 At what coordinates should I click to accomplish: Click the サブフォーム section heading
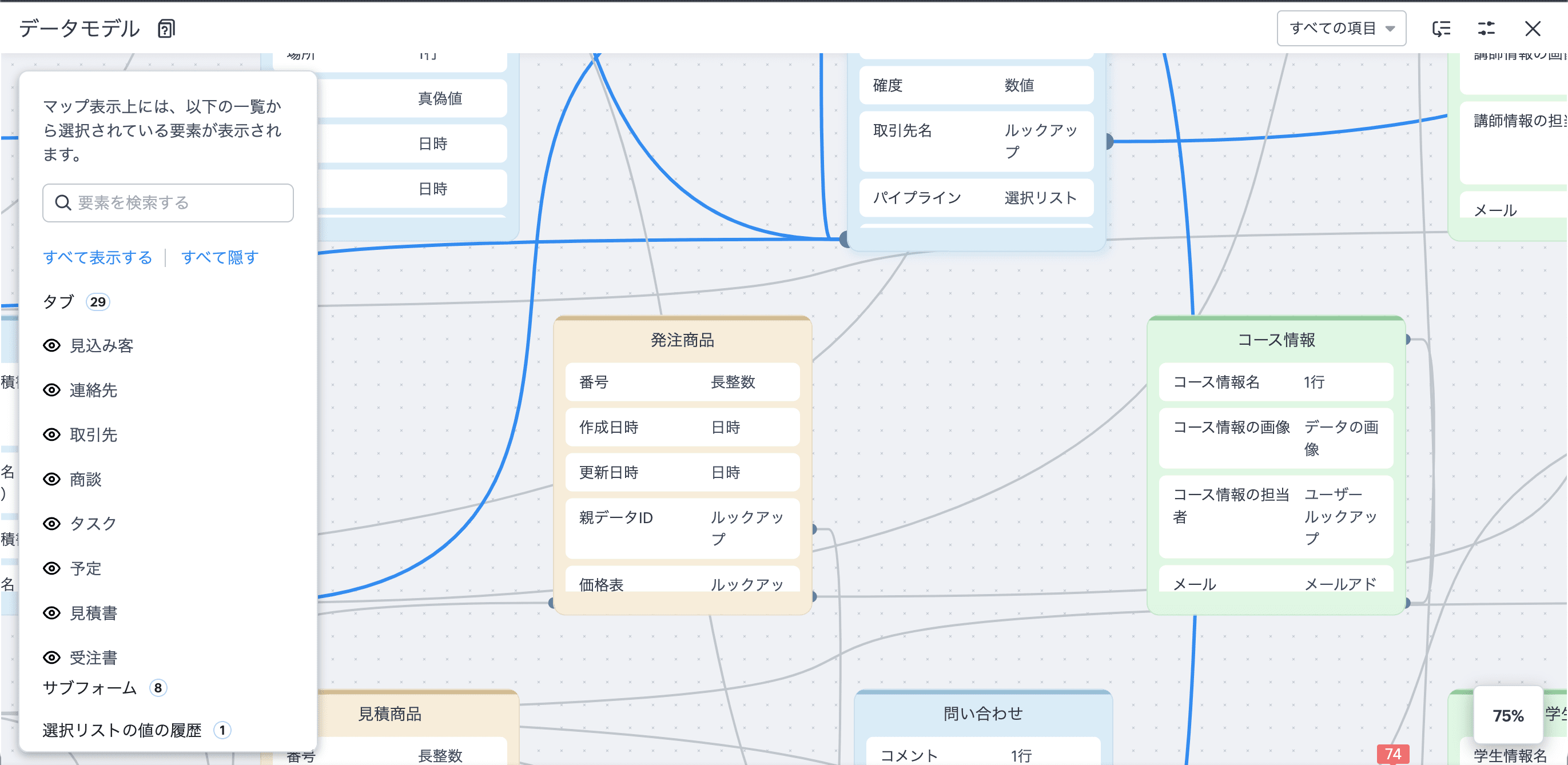90,688
